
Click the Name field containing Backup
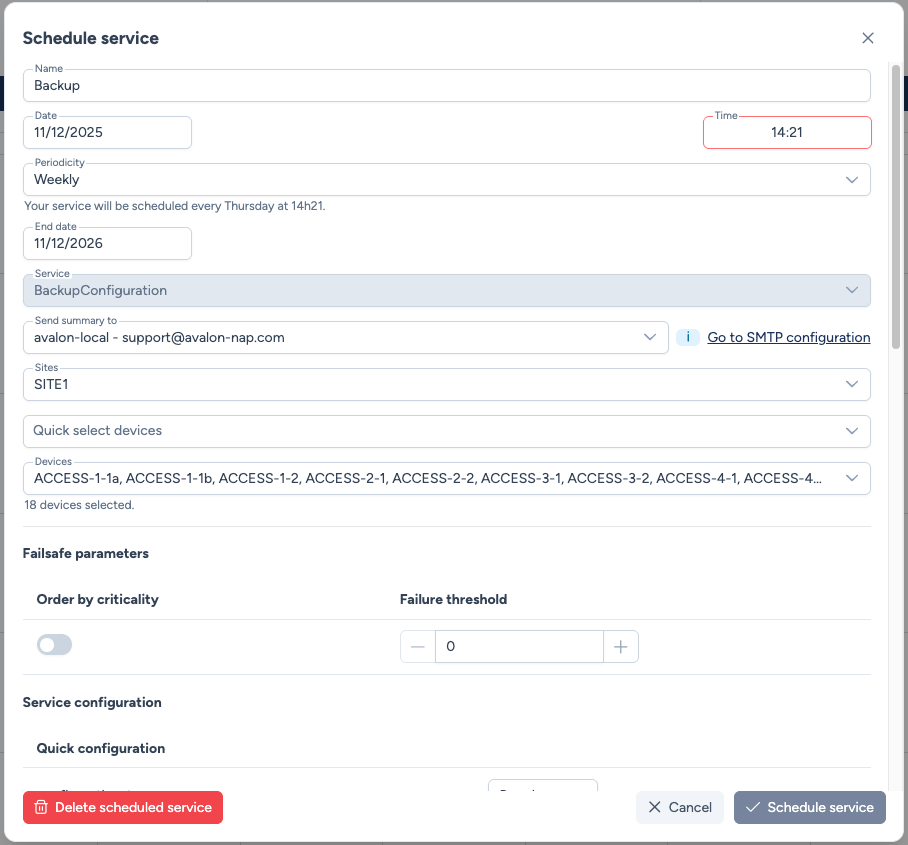446,86
